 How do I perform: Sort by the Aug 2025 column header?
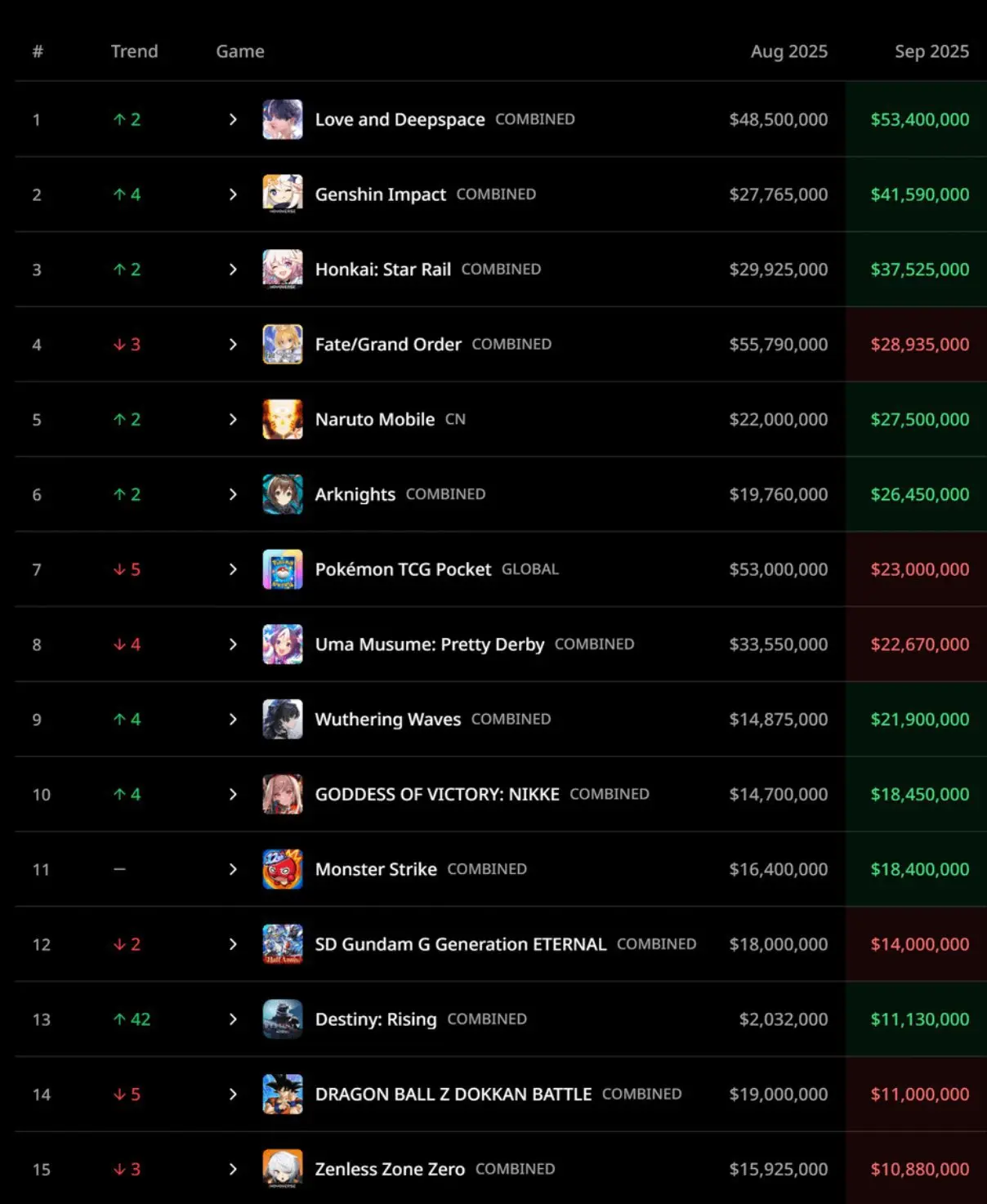pyautogui.click(x=788, y=51)
